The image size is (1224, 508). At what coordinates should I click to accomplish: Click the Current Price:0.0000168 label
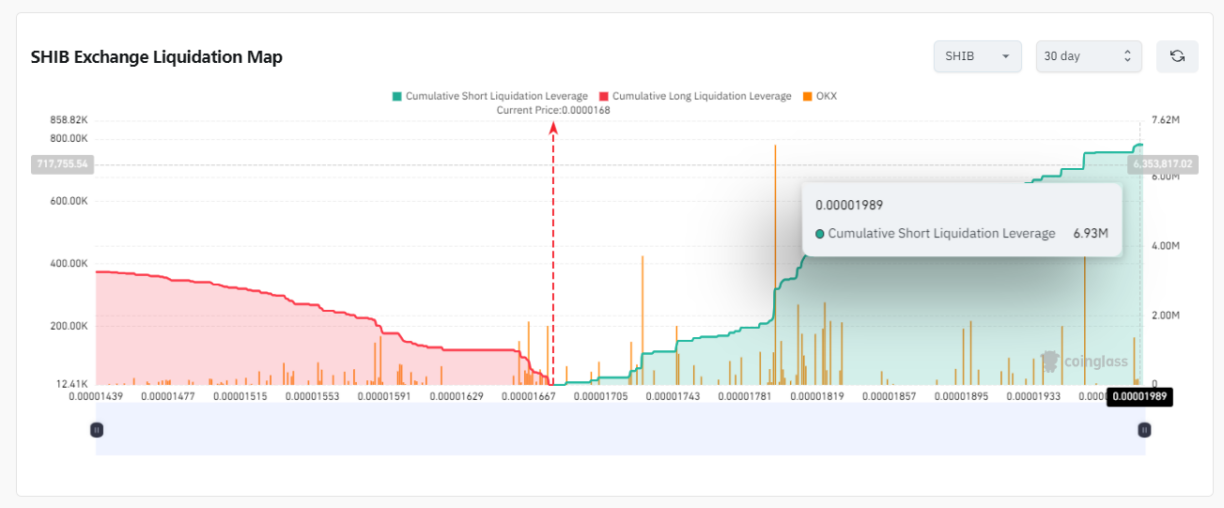click(553, 110)
